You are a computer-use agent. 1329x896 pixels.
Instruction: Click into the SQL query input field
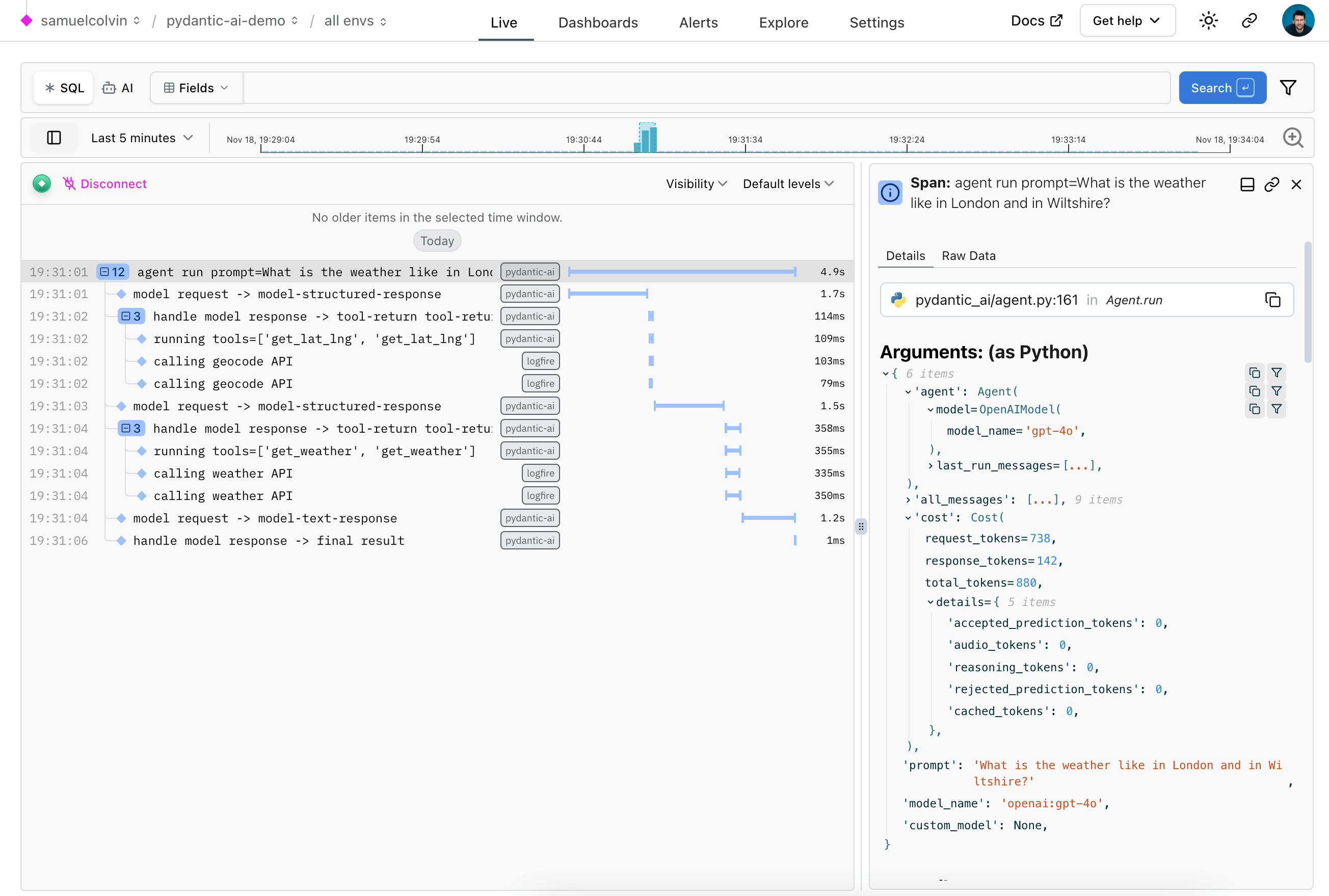(x=706, y=88)
